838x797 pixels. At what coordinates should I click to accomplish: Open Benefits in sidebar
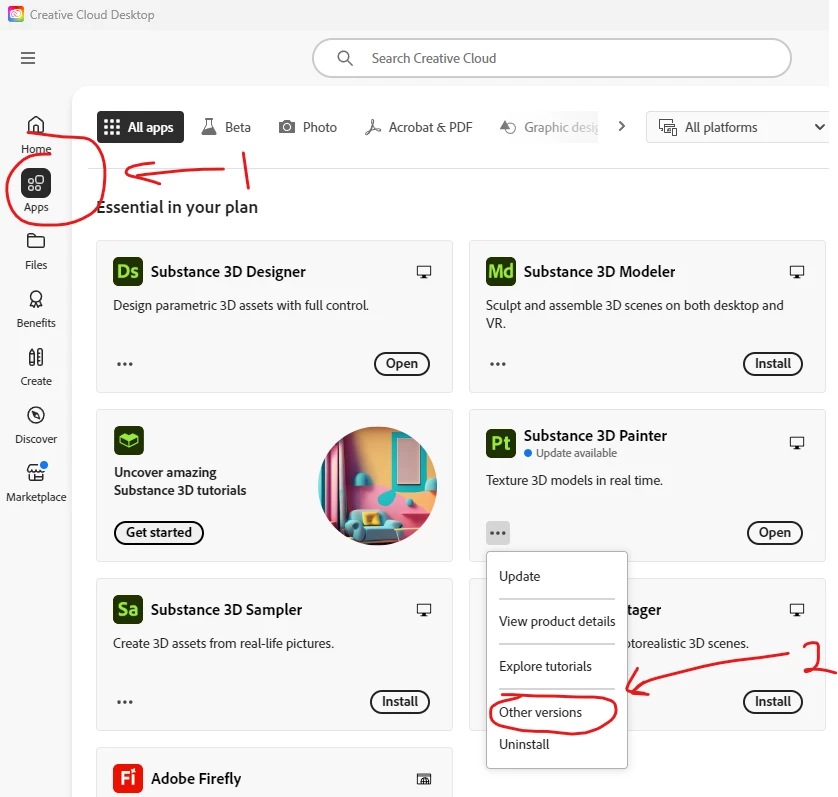click(36, 309)
